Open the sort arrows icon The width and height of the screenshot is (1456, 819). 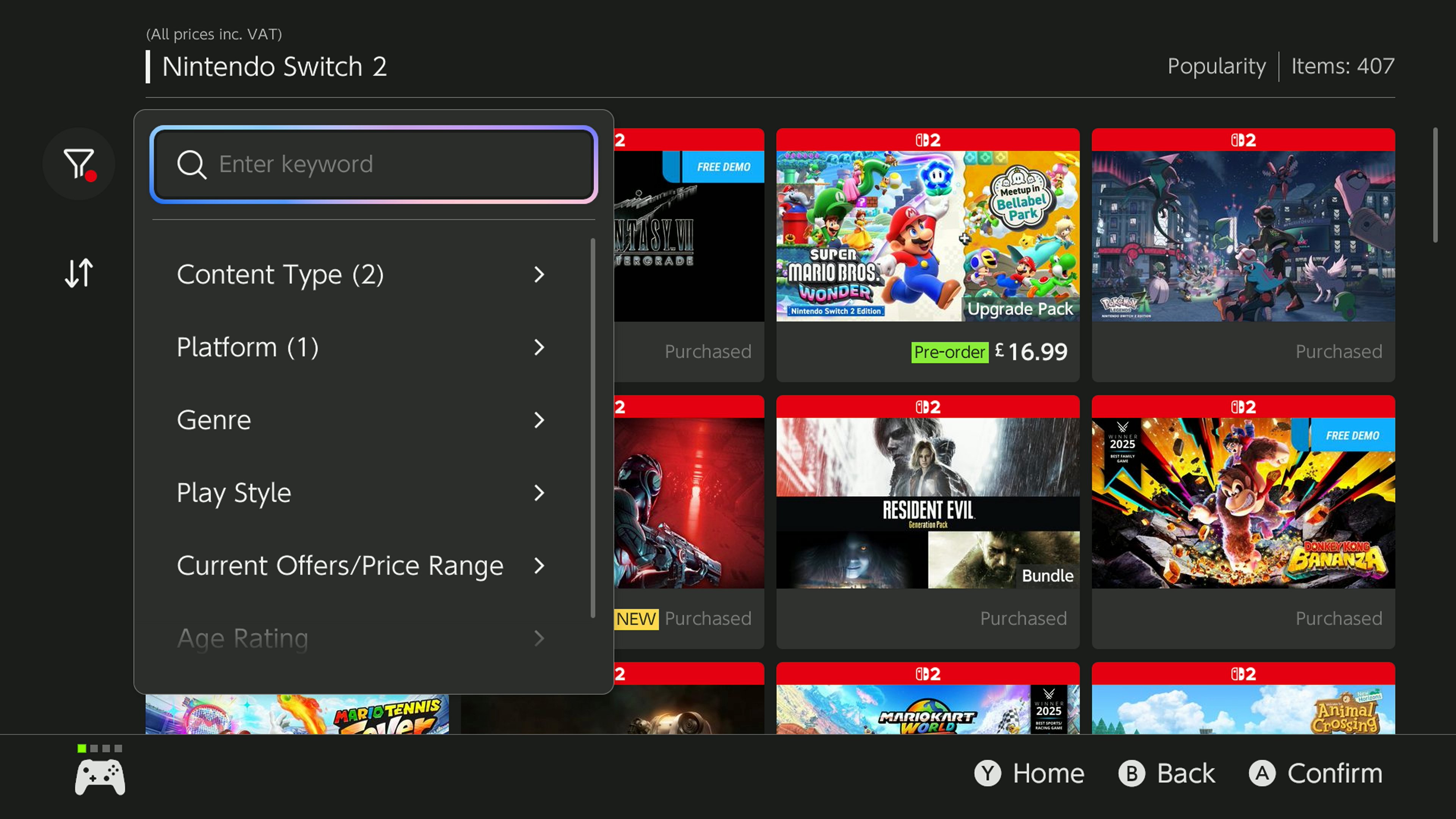click(78, 273)
